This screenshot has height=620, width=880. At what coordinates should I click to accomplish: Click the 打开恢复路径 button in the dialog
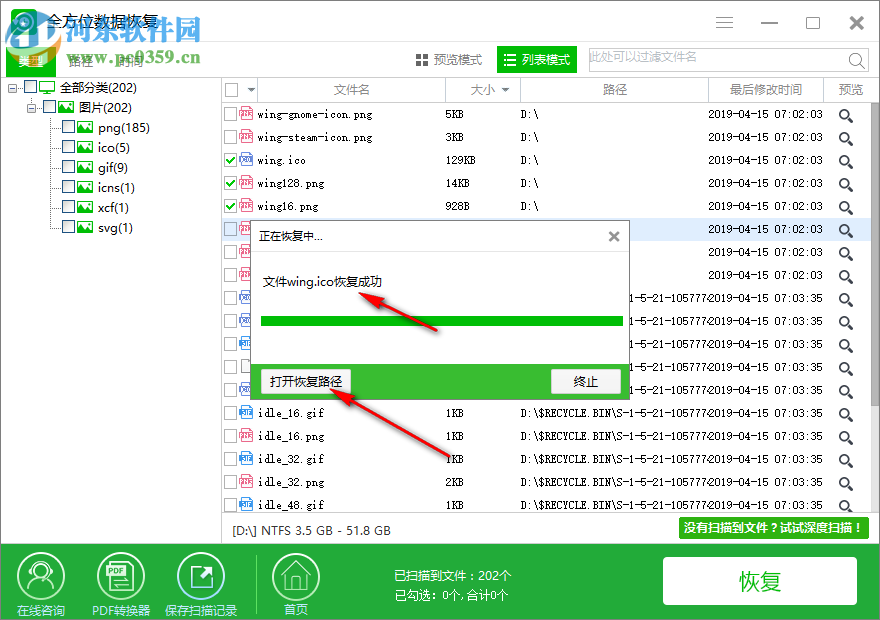[x=307, y=381]
